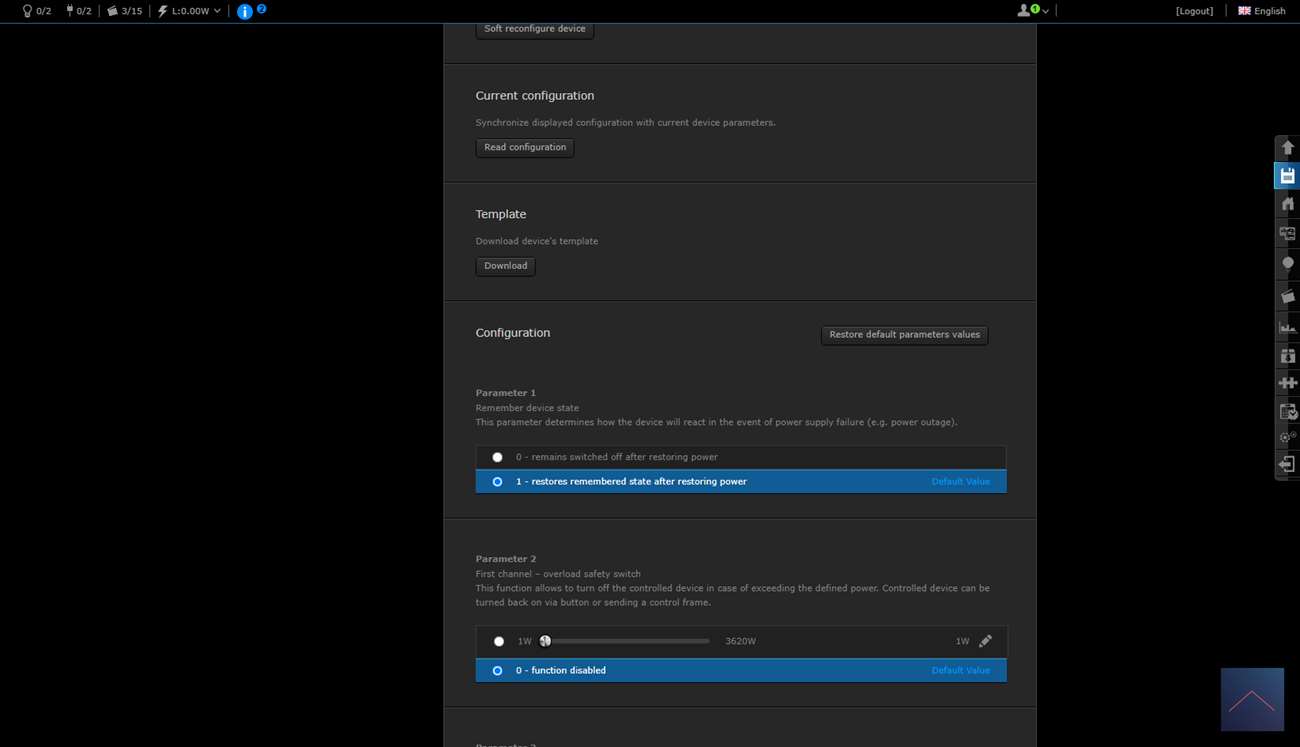This screenshot has width=1300, height=747.
Task: Open the puzzle piece plugins icon
Action: click(1287, 383)
